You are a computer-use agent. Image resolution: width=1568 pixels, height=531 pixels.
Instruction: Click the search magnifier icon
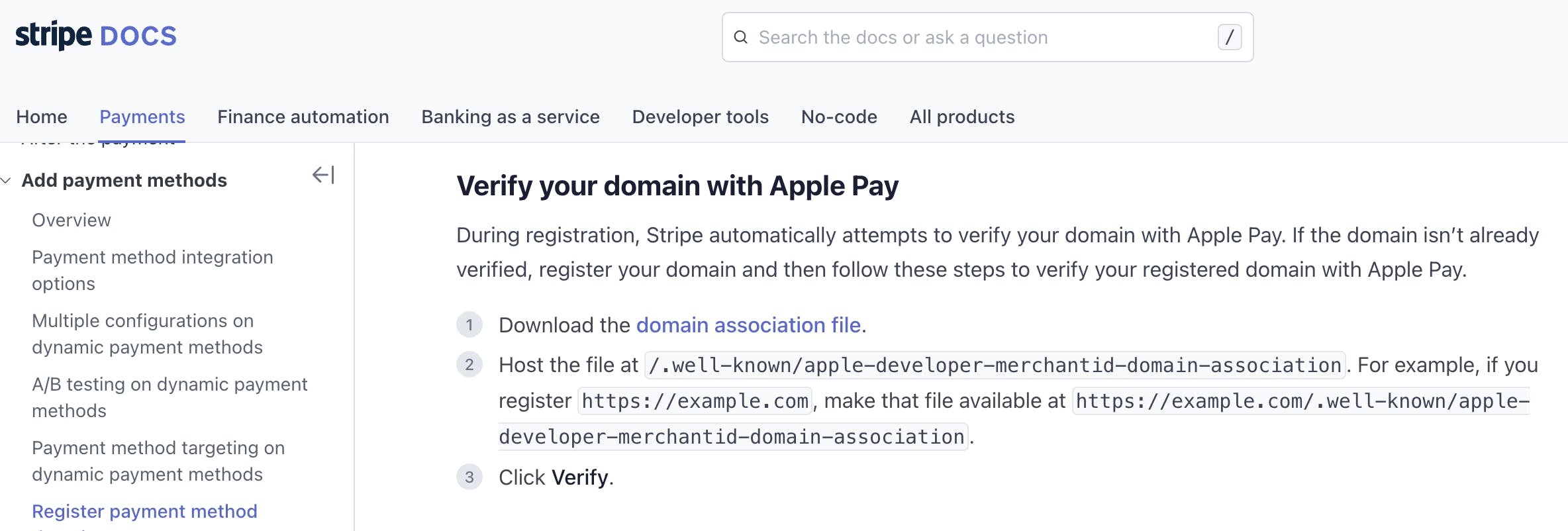coord(741,37)
